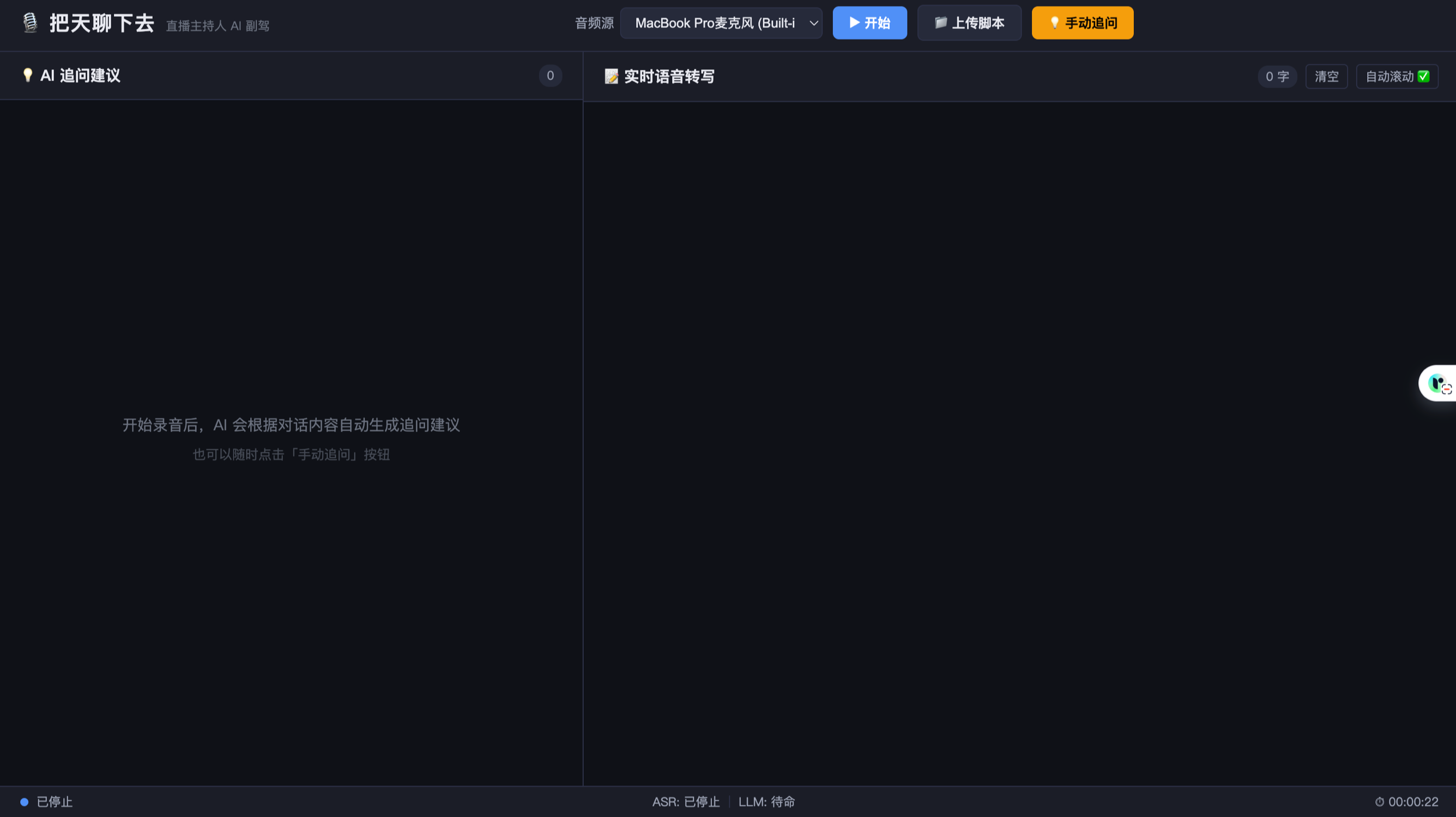The height and width of the screenshot is (817, 1456).
Task: Click the 实时语音转写 panel header
Action: coord(669,77)
